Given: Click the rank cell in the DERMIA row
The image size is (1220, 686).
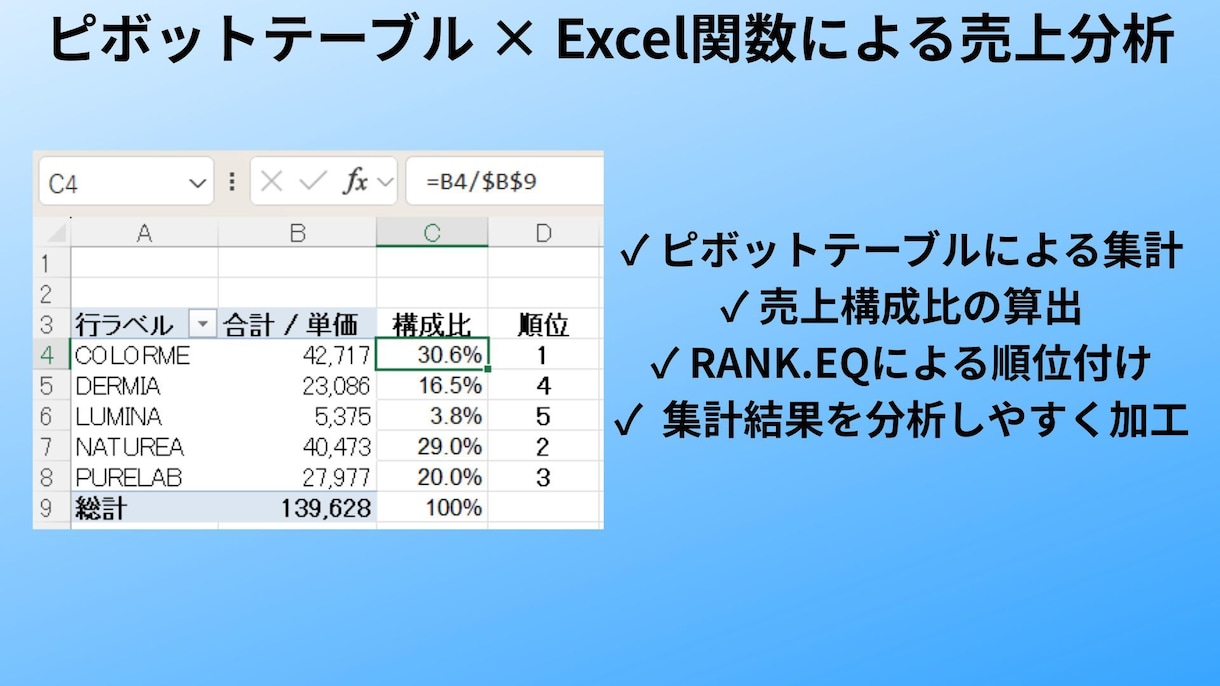Looking at the screenshot, I should pyautogui.click(x=544, y=386).
